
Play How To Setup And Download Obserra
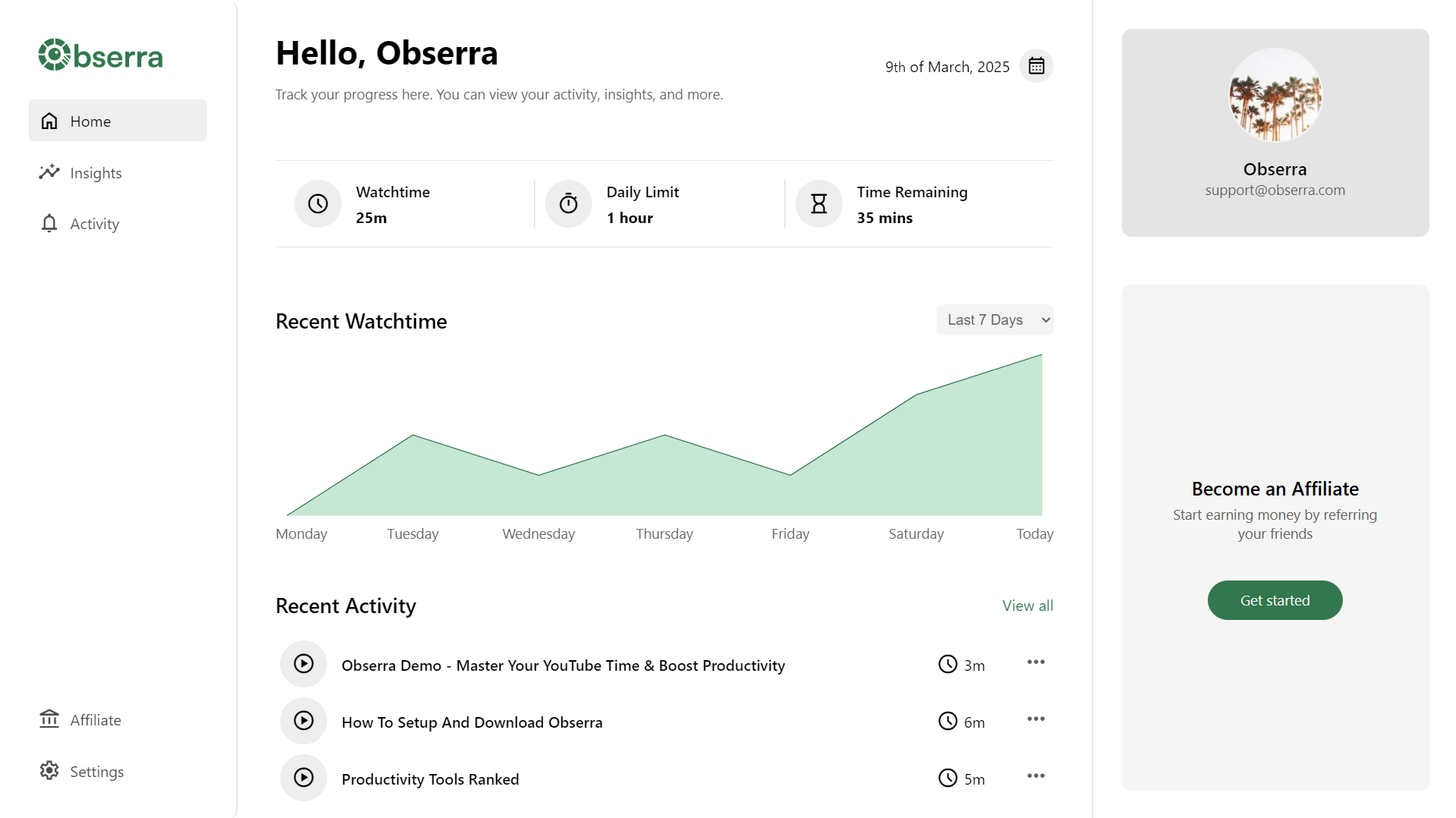tap(303, 720)
